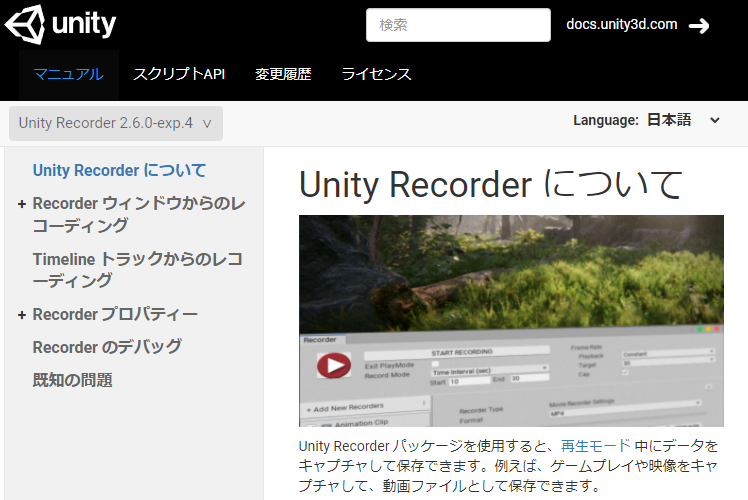Click the arrow icon beside docs.unity3d.com
The height and width of the screenshot is (500, 748).
point(699,25)
